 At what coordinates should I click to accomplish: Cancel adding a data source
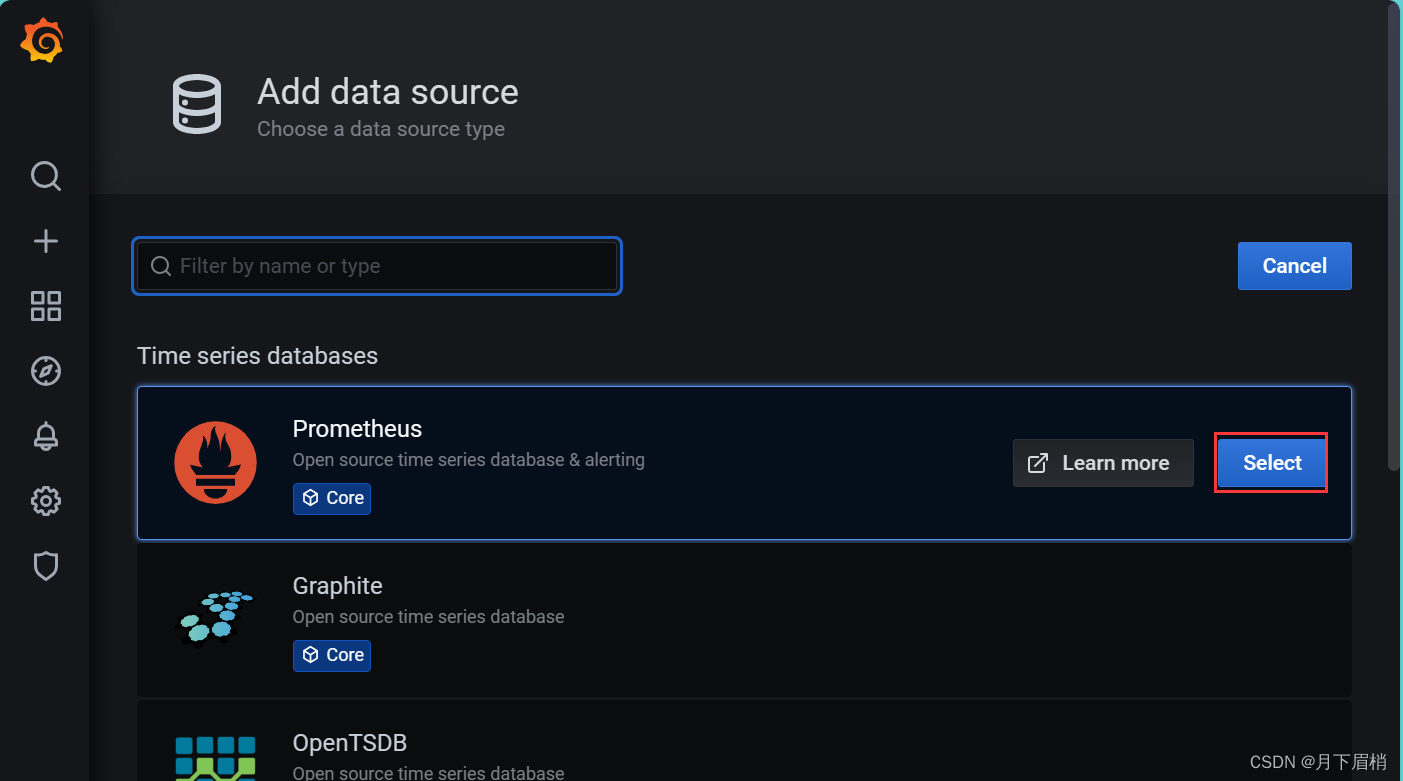click(1294, 266)
